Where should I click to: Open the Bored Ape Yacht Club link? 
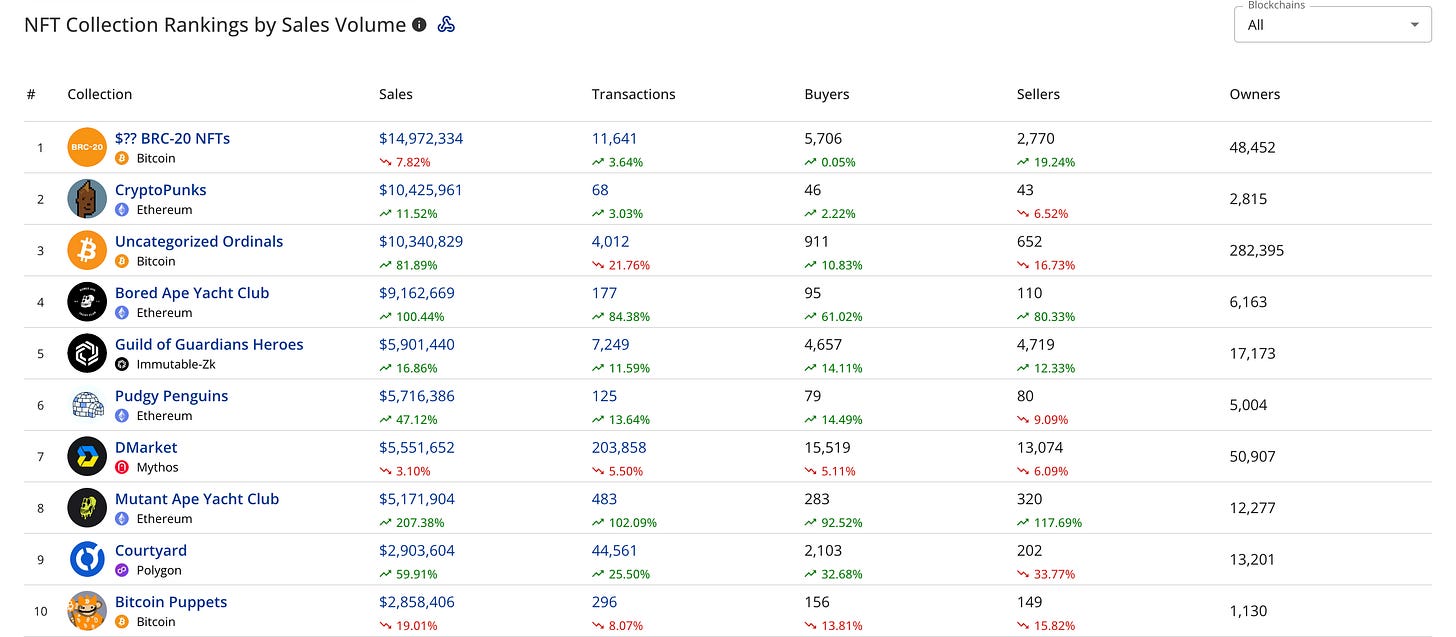pyautogui.click(x=192, y=293)
